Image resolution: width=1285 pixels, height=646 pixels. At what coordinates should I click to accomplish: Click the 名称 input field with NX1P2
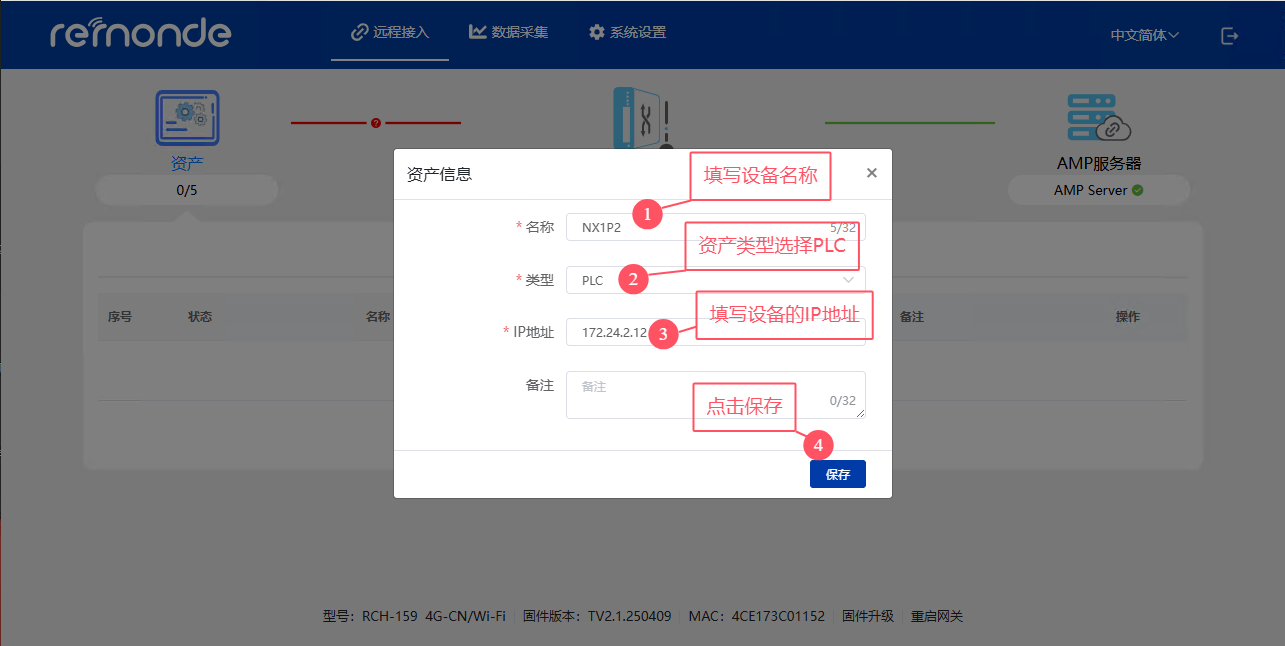pos(716,227)
